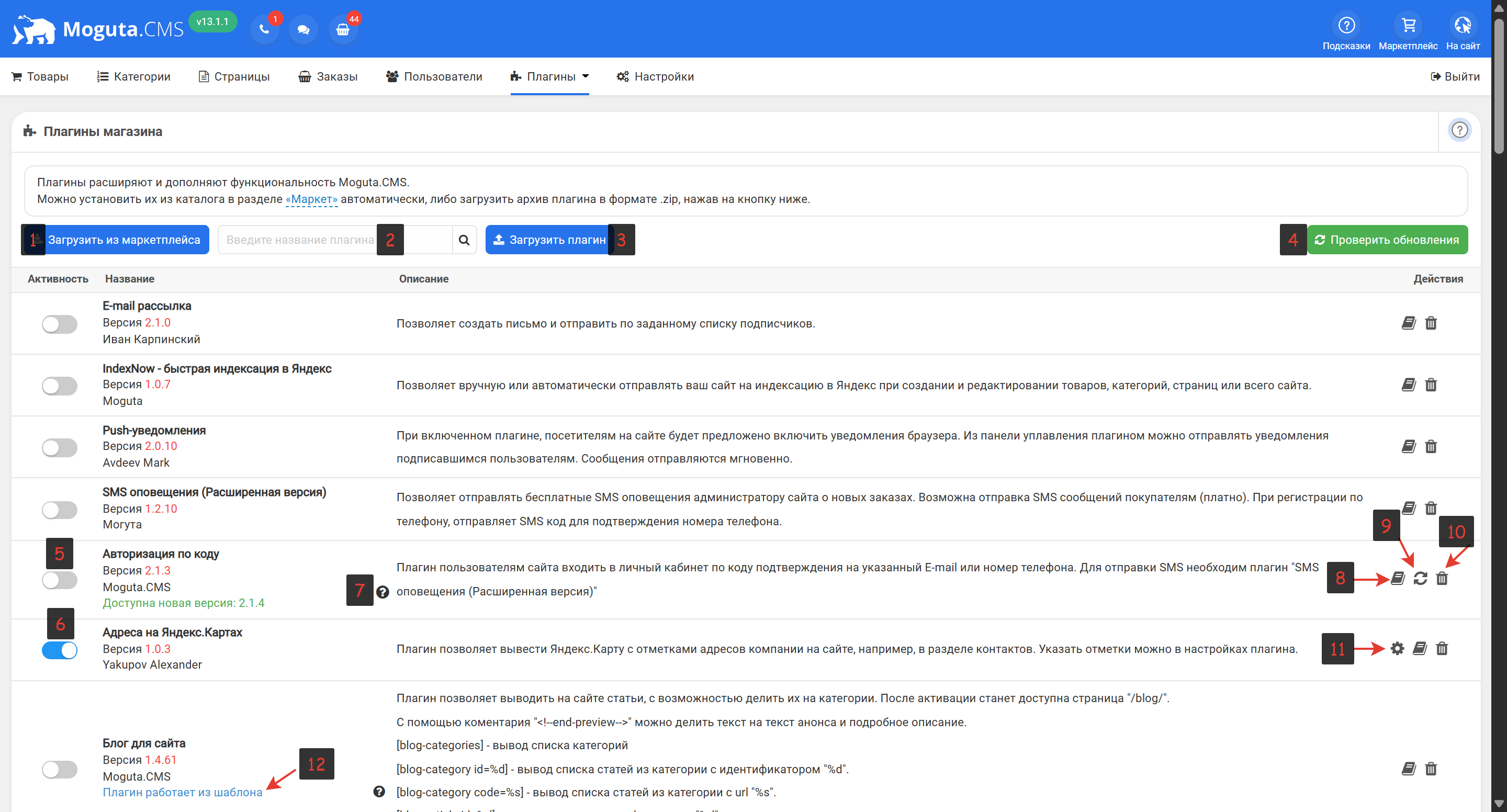1507x812 pixels.
Task: Click the Название column header
Action: (x=130, y=279)
